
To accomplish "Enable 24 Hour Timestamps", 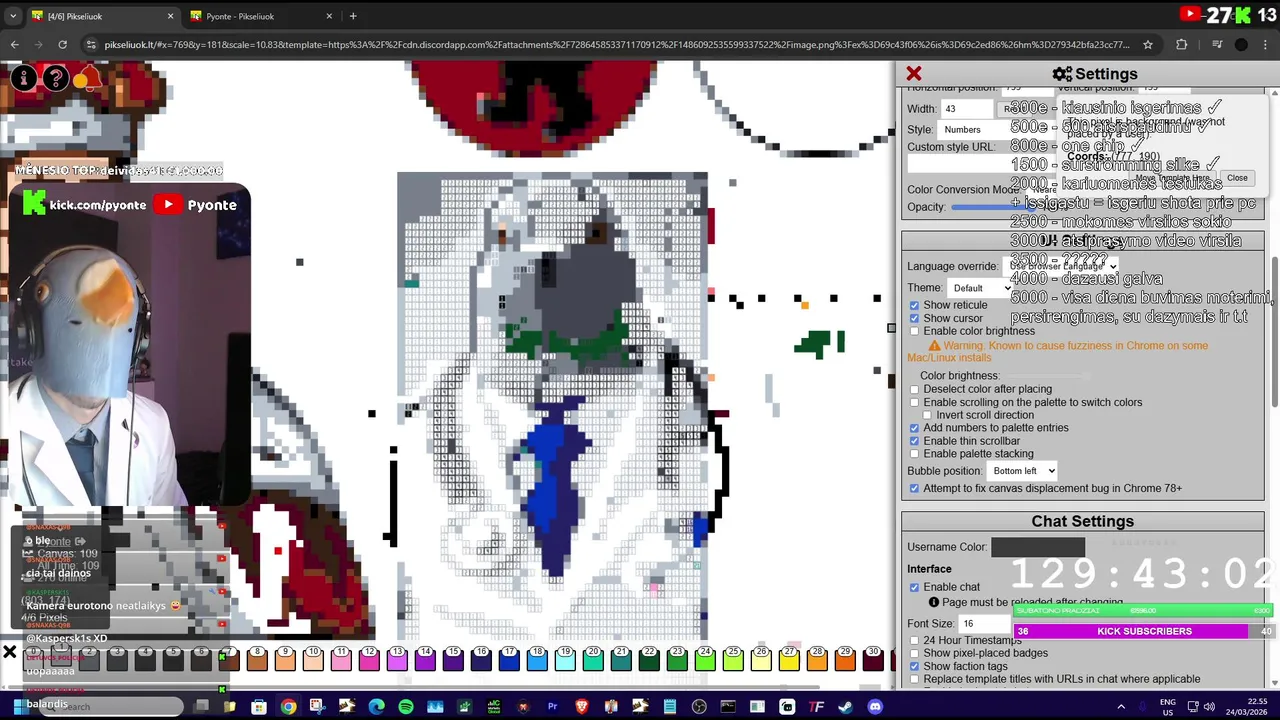I will pos(914,640).
